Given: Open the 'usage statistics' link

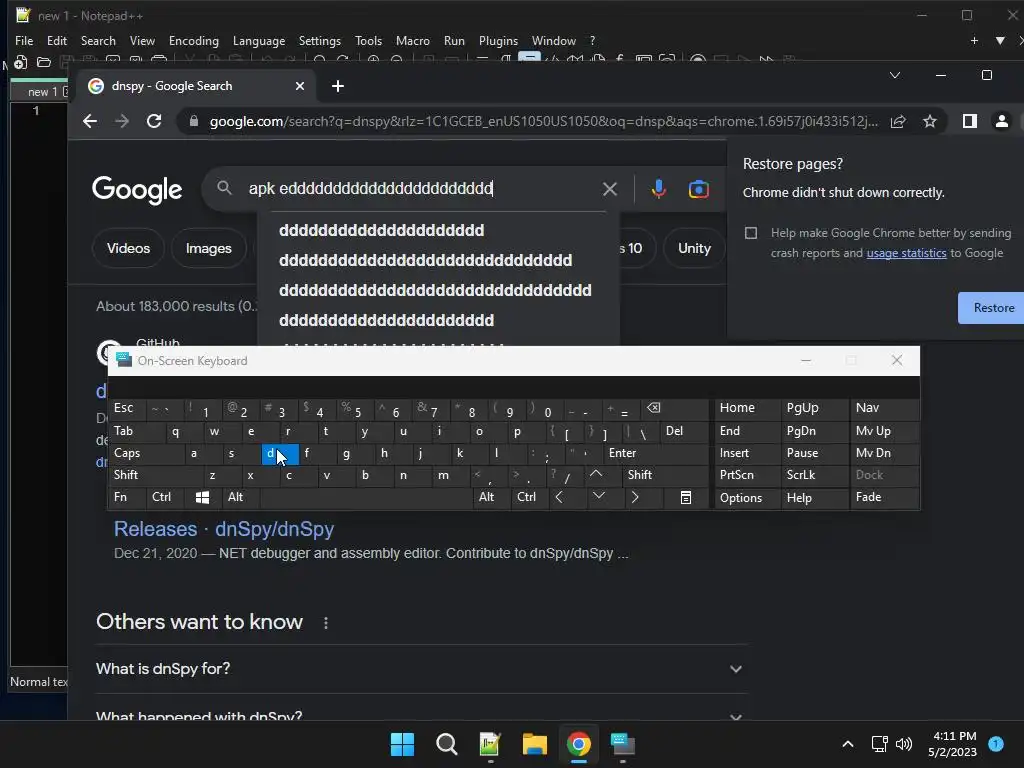Looking at the screenshot, I should (x=906, y=253).
